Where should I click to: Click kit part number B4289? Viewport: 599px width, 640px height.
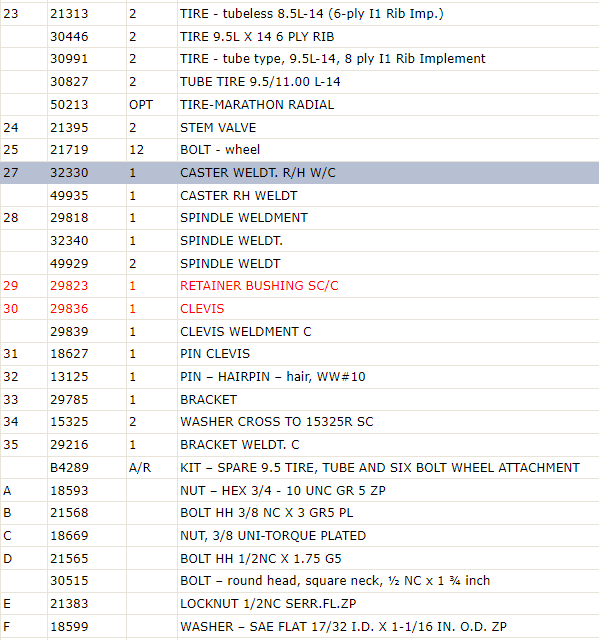(x=69, y=467)
